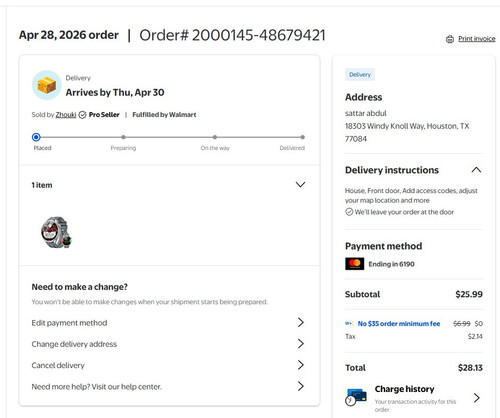Select Change delivery address option

point(168,344)
